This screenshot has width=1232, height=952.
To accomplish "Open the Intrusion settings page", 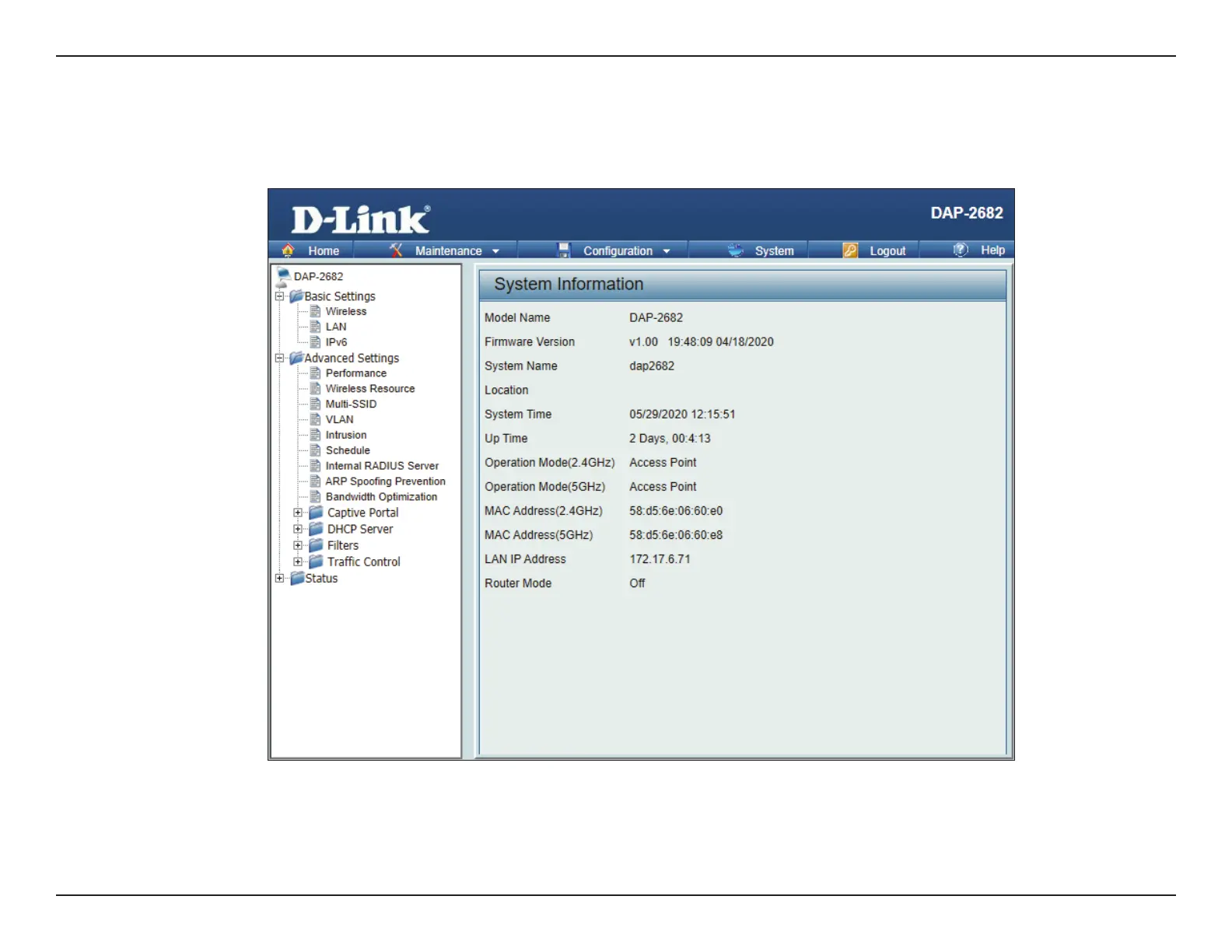I will point(346,435).
